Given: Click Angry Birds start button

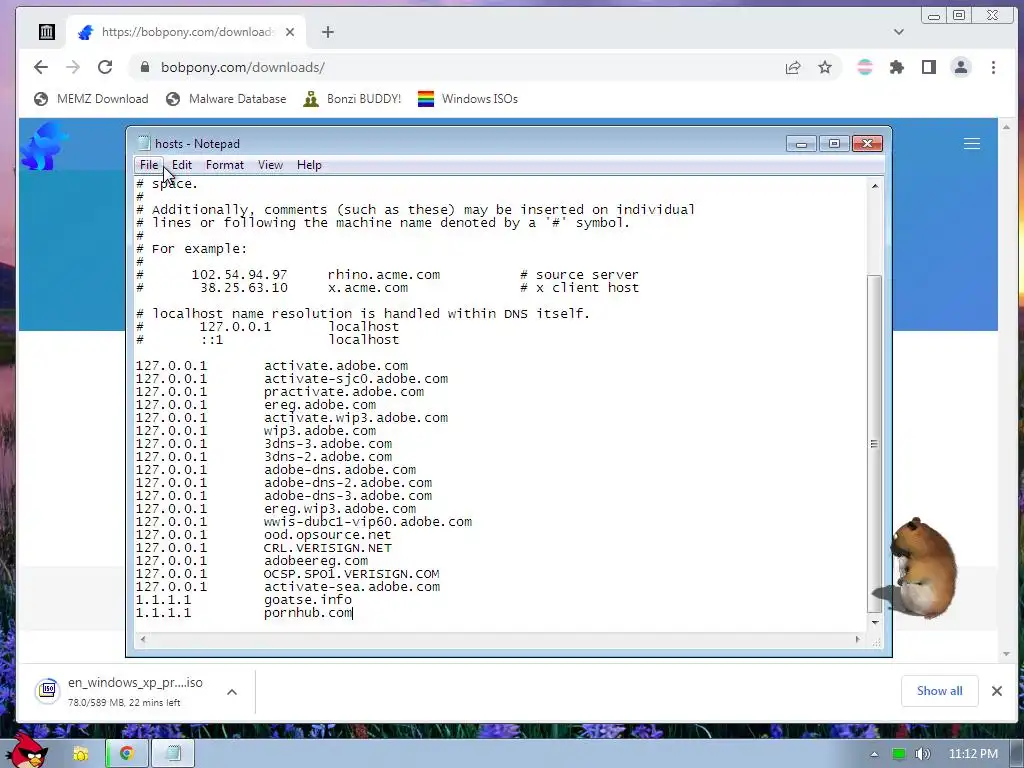Looking at the screenshot, I should (25, 751).
